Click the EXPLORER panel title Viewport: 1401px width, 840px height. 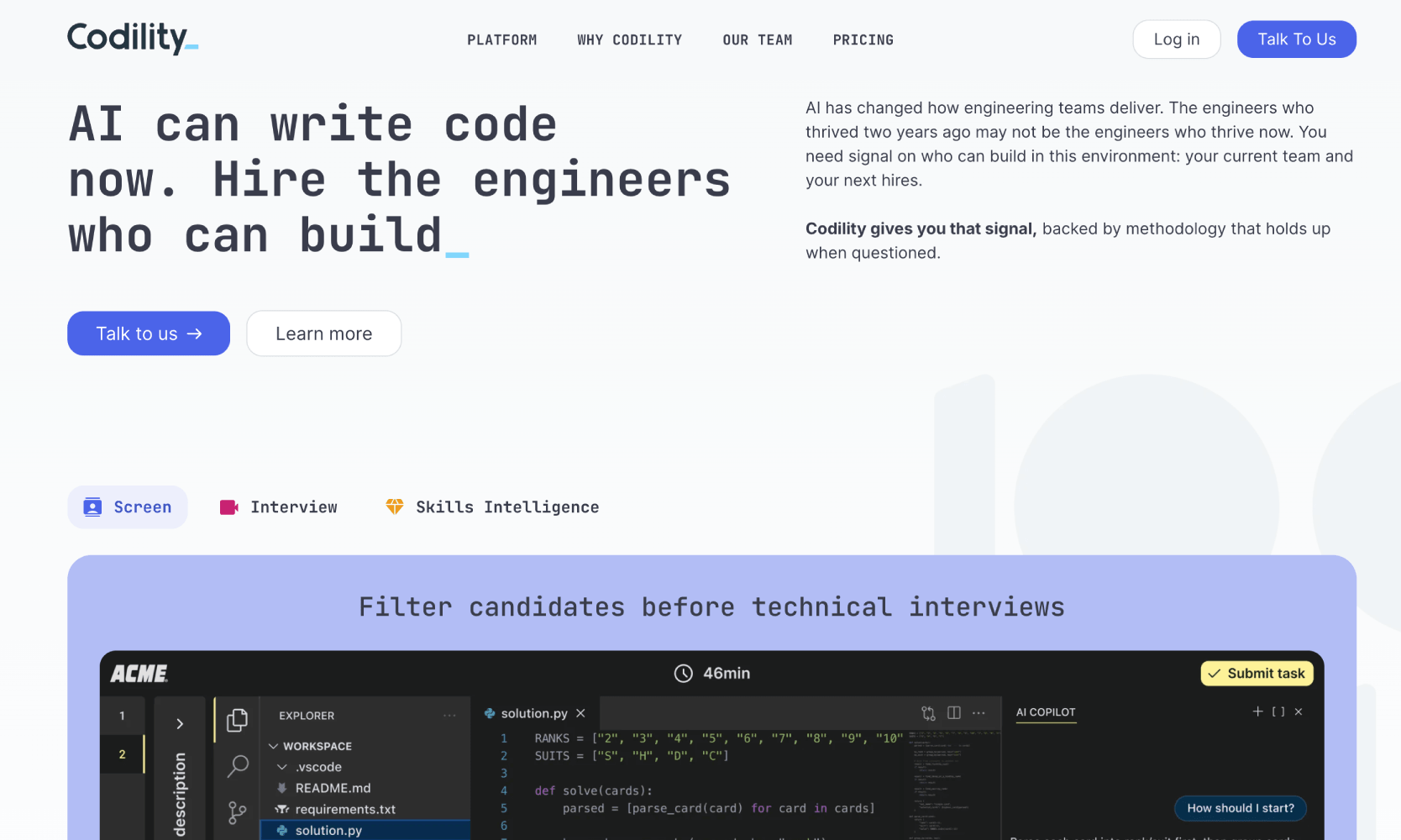coord(307,716)
